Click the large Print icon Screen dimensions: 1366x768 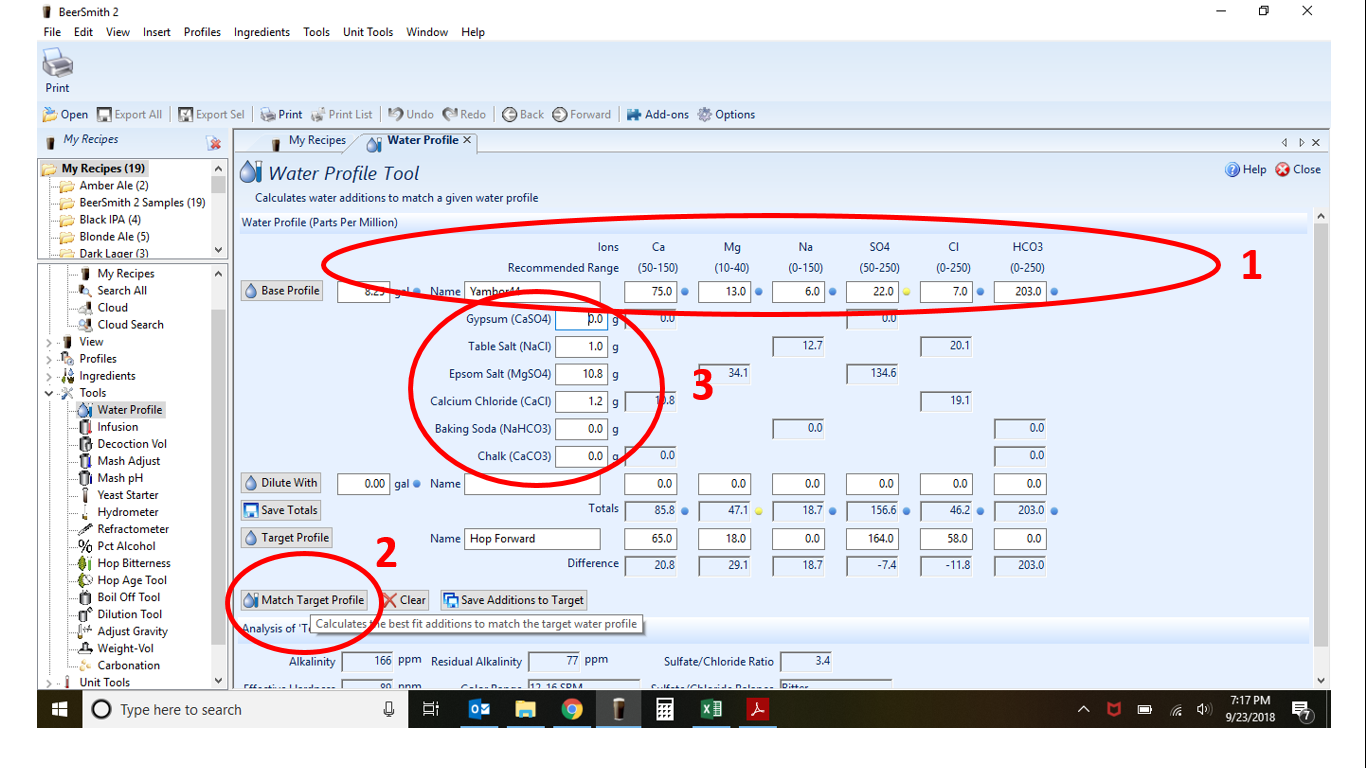(x=57, y=71)
